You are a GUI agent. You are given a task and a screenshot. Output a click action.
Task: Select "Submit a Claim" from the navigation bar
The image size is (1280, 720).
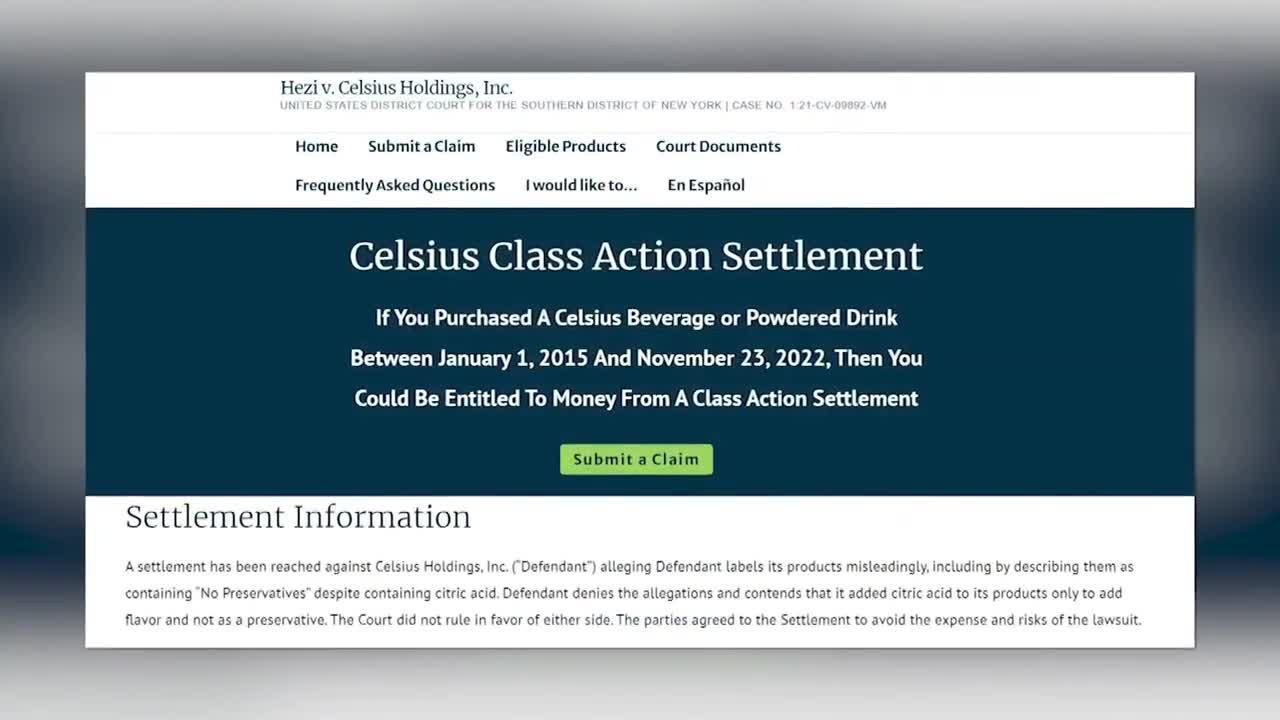tap(421, 146)
